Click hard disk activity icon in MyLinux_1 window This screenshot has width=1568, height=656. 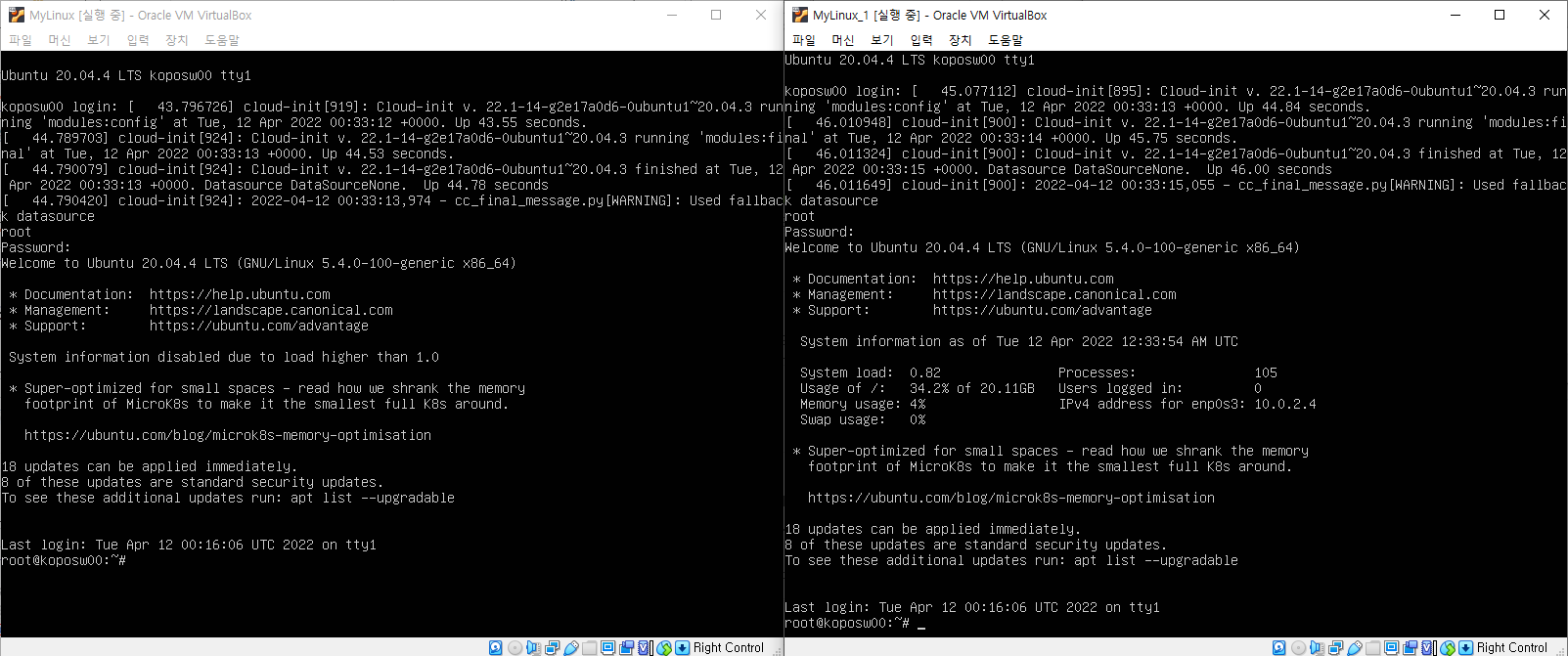click(x=1279, y=647)
